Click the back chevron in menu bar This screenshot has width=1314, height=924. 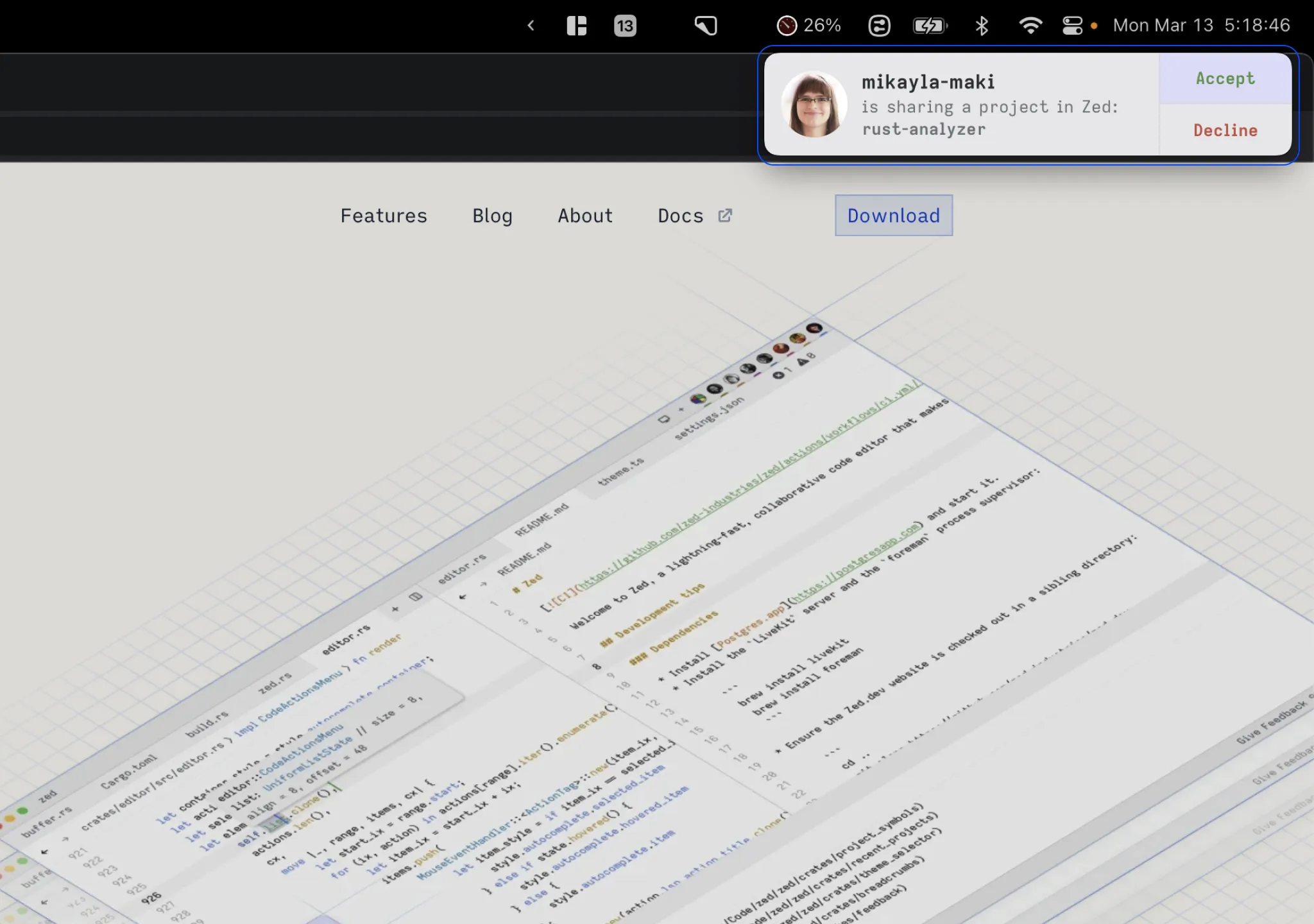(531, 26)
